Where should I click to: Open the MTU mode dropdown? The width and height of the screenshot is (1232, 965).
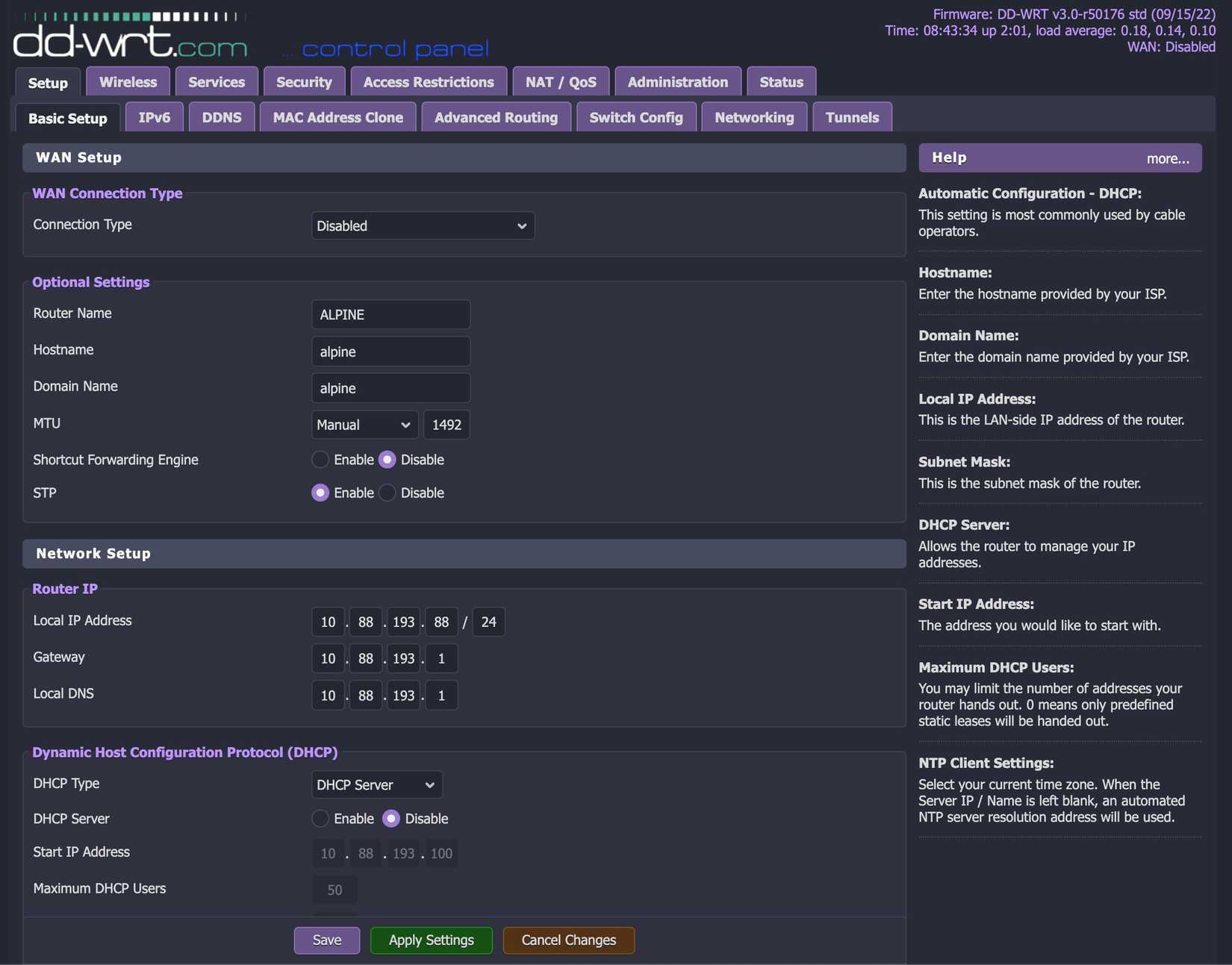tap(364, 424)
